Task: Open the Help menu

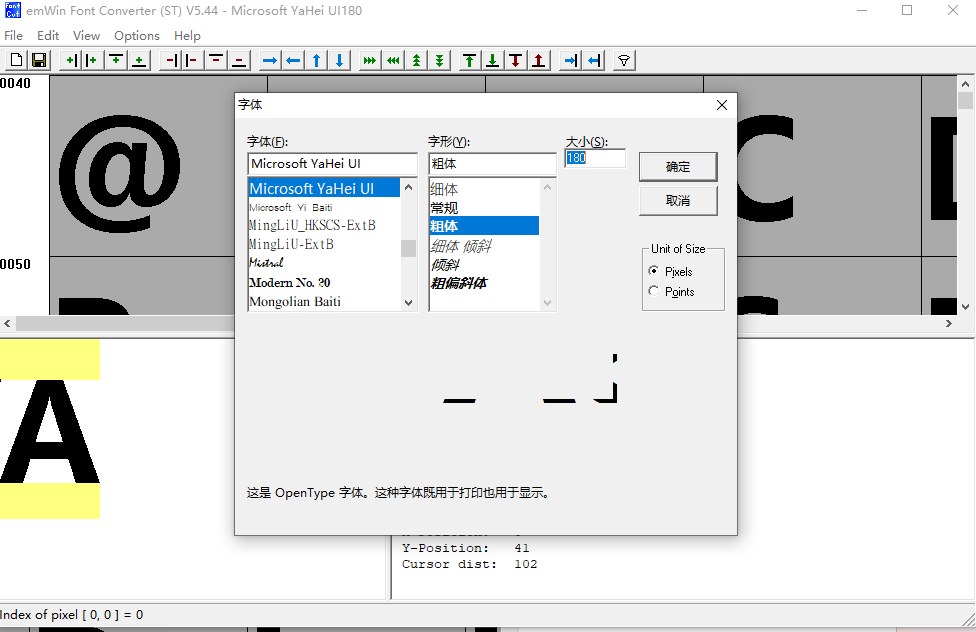Action: 187,35
